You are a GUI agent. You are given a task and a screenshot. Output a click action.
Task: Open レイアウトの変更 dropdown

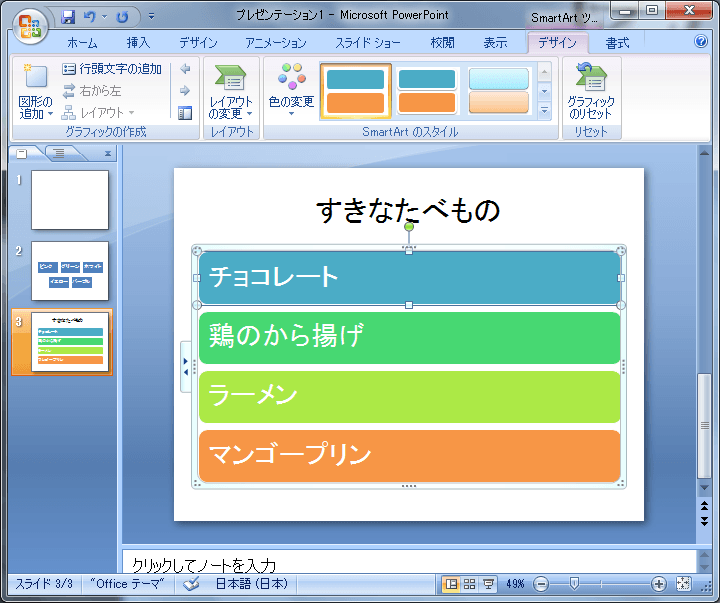231,91
